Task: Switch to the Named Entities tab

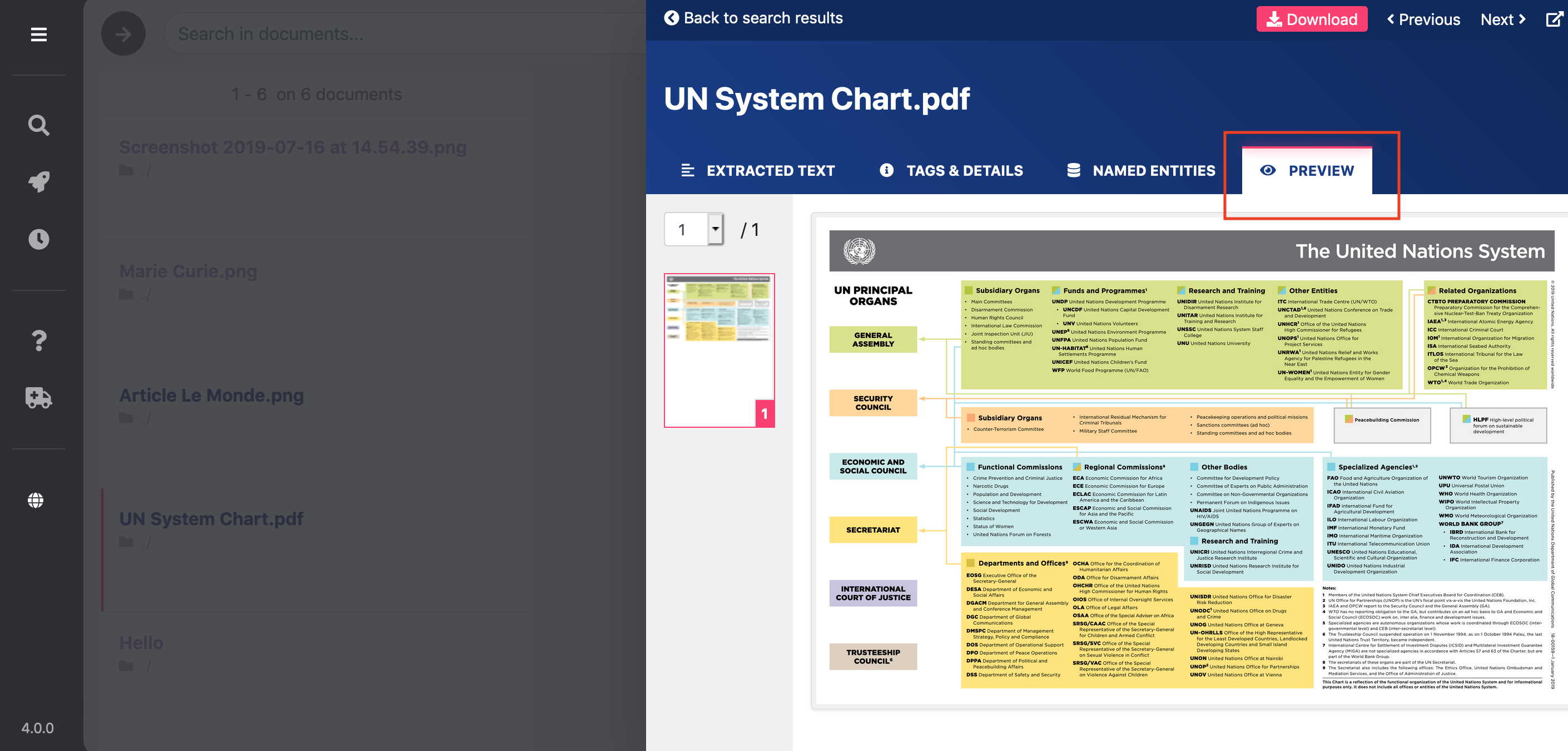Action: tap(1142, 171)
